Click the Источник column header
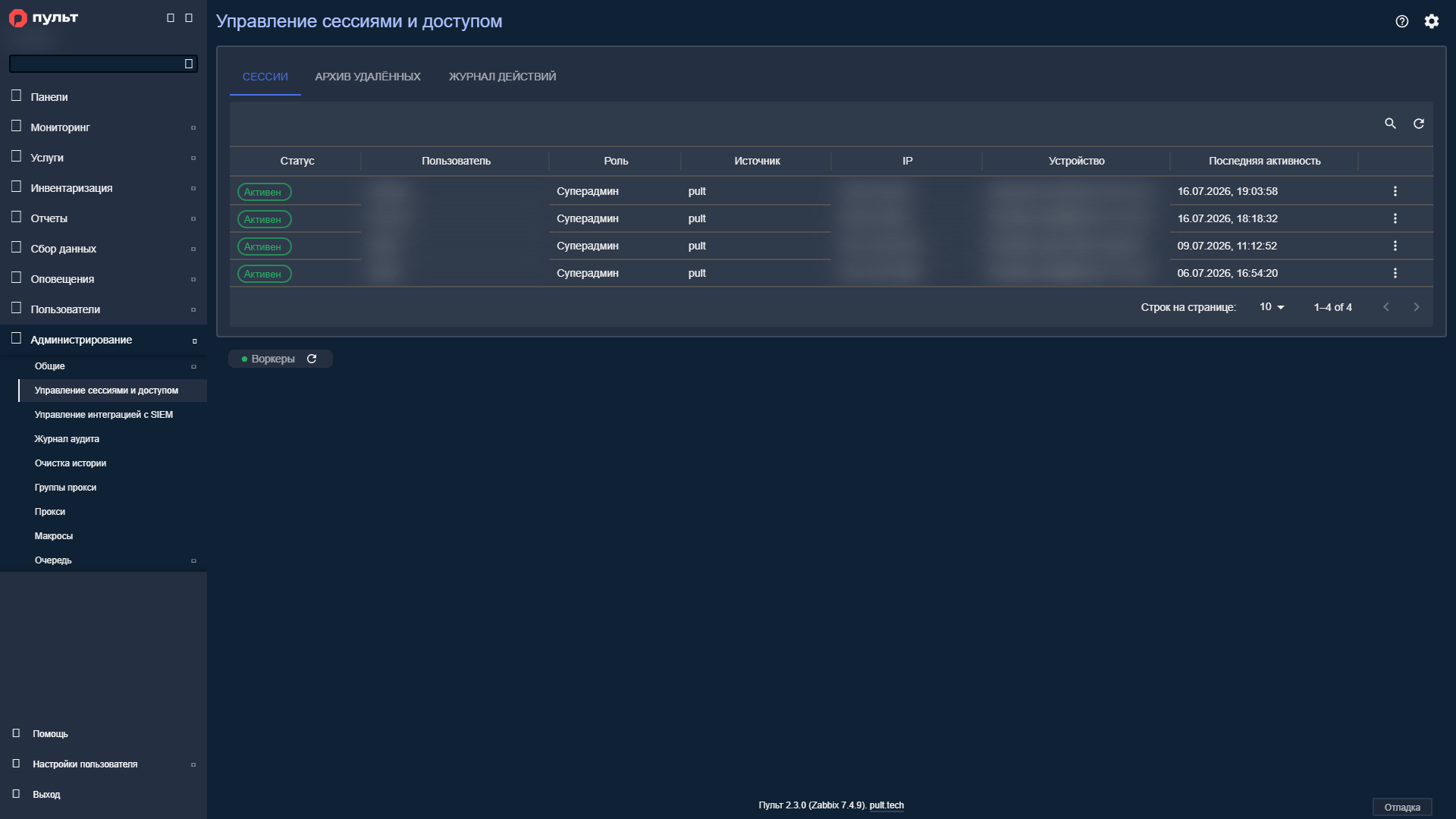The width and height of the screenshot is (1456, 819). (757, 161)
